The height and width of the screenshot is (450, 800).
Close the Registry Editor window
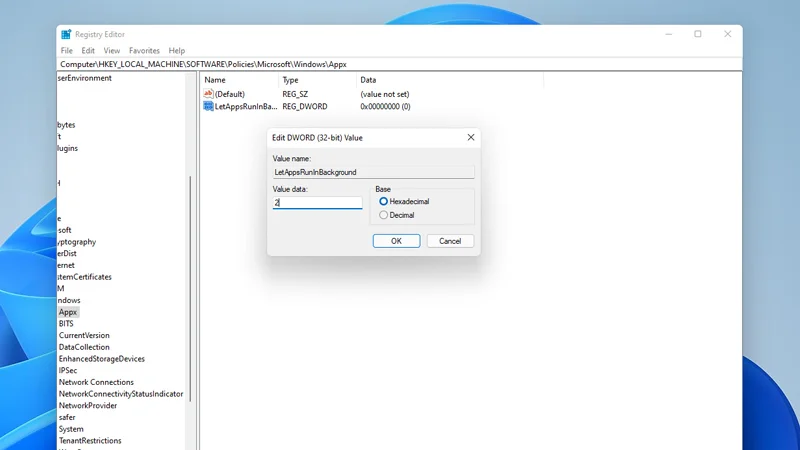click(728, 34)
